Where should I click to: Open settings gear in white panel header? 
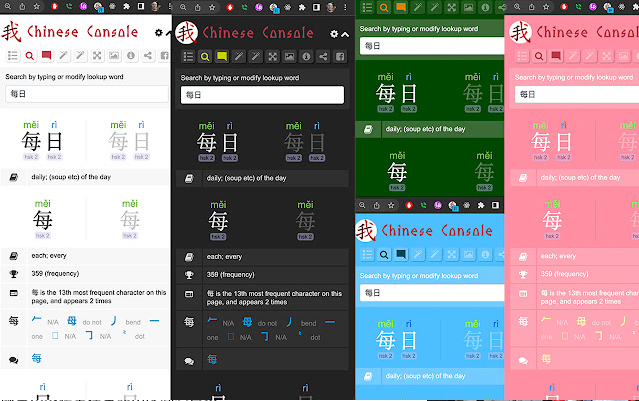pyautogui.click(x=159, y=33)
